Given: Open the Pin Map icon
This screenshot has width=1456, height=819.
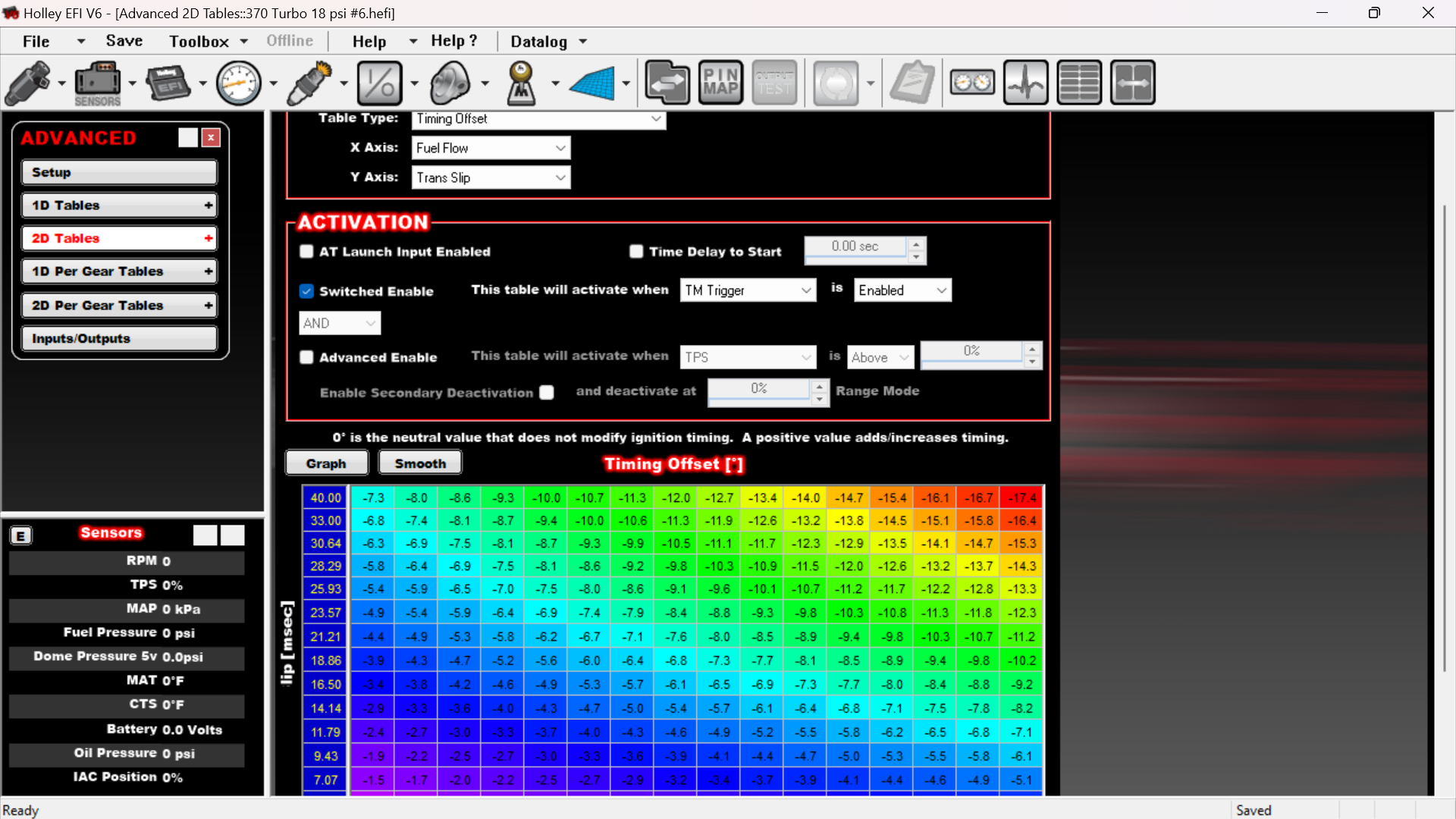Looking at the screenshot, I should tap(720, 83).
